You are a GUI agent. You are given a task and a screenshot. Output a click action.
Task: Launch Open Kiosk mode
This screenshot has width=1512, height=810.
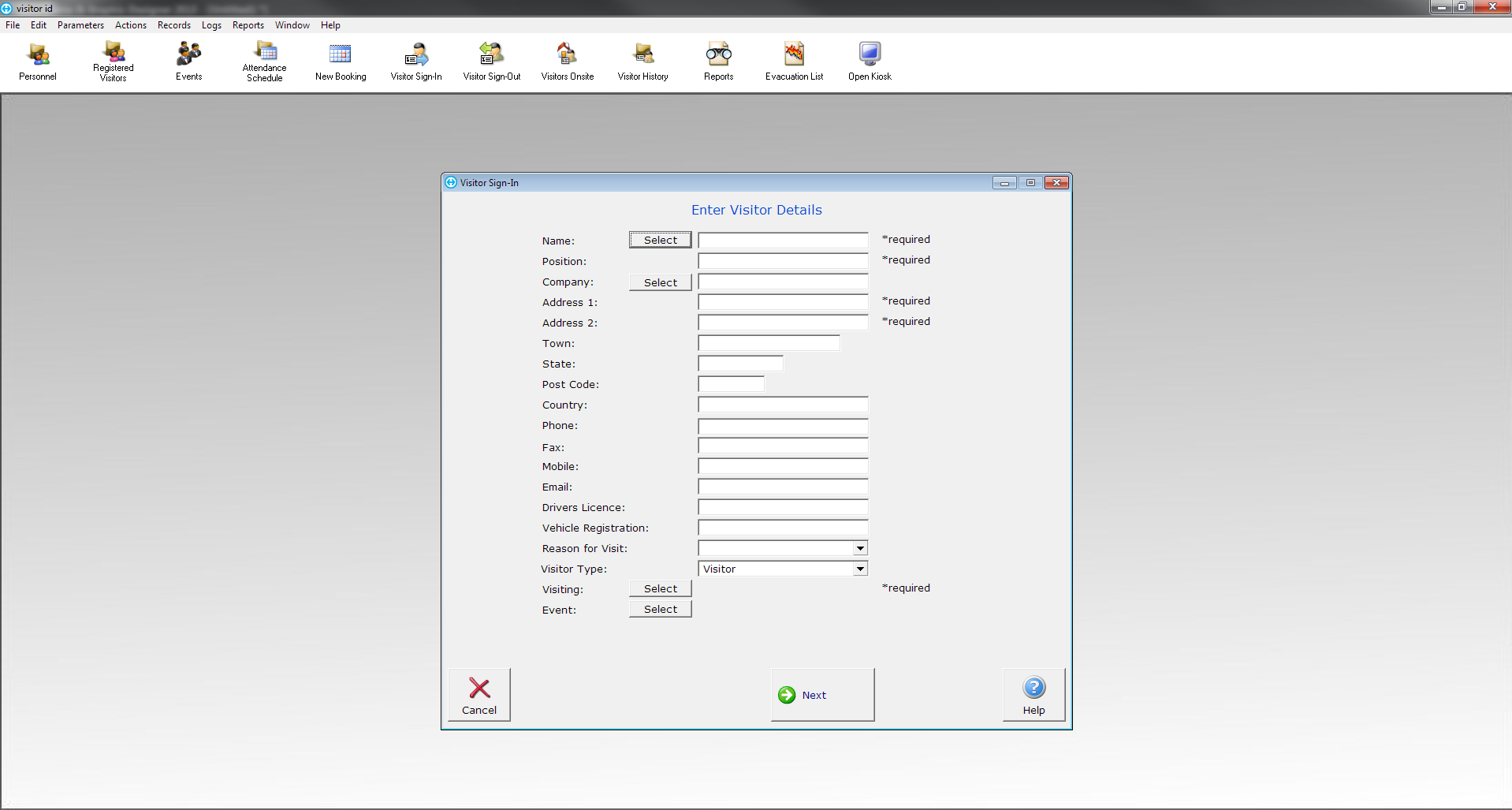click(870, 62)
